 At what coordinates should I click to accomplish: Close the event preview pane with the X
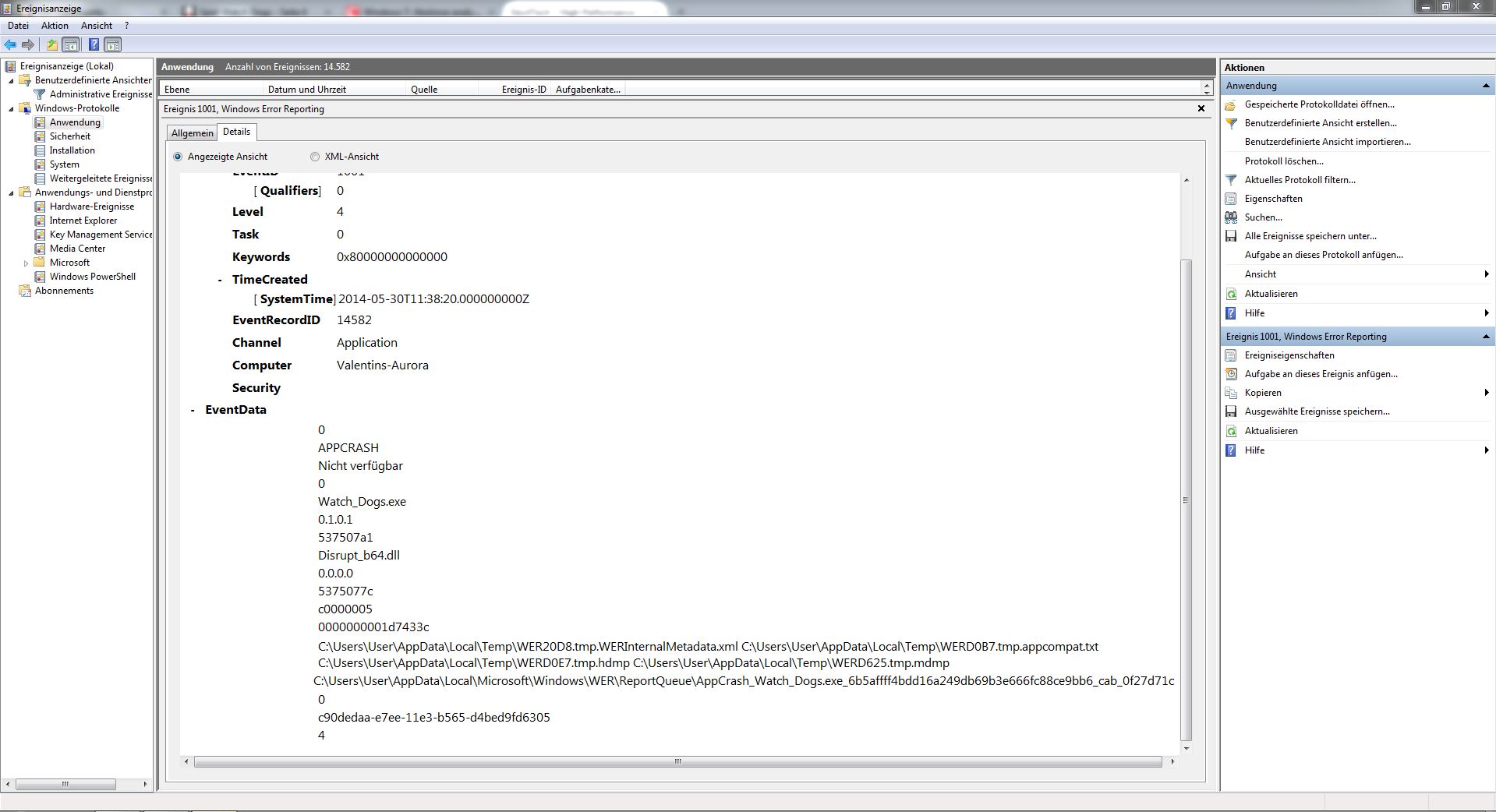1201,109
